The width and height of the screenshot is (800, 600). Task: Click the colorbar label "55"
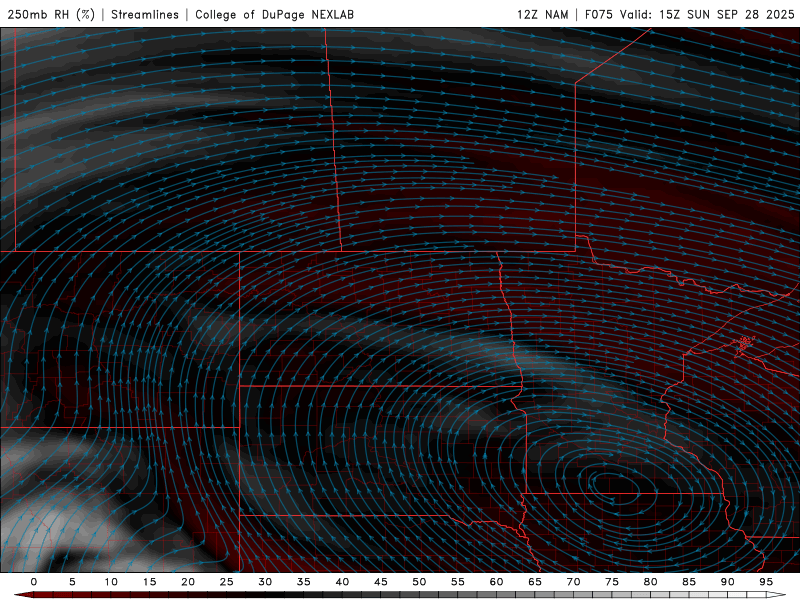pos(458,582)
